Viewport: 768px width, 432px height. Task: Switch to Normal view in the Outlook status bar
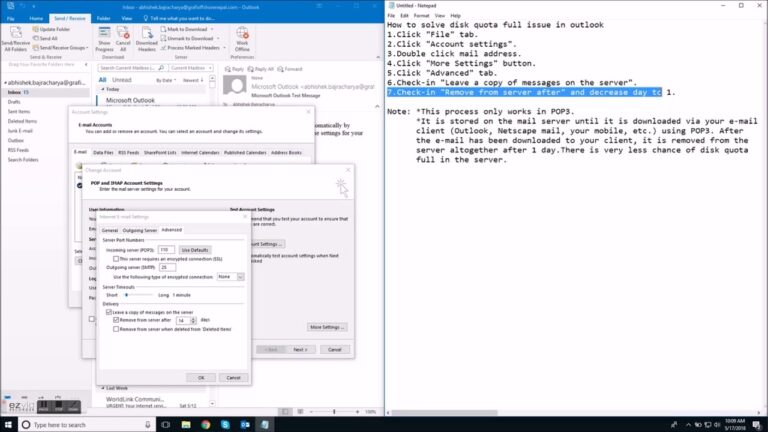(285, 412)
